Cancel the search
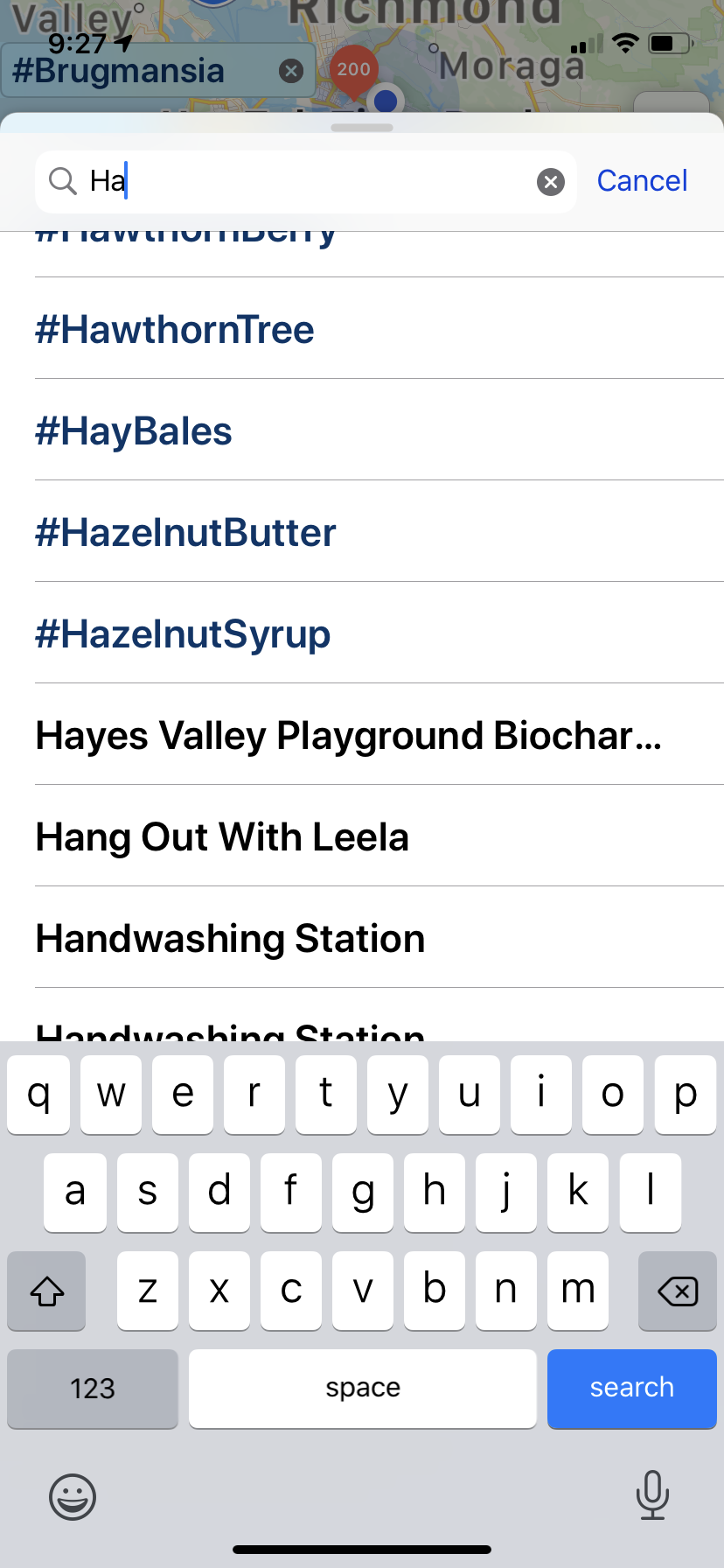This screenshot has height=1568, width=724. pos(642,181)
